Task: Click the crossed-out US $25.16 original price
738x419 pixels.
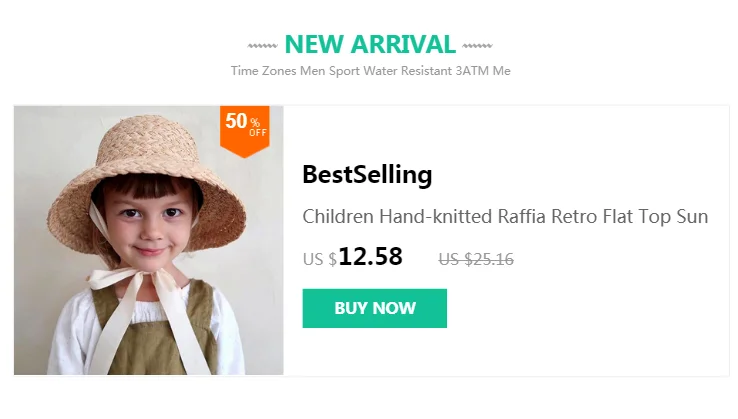Action: click(x=476, y=259)
